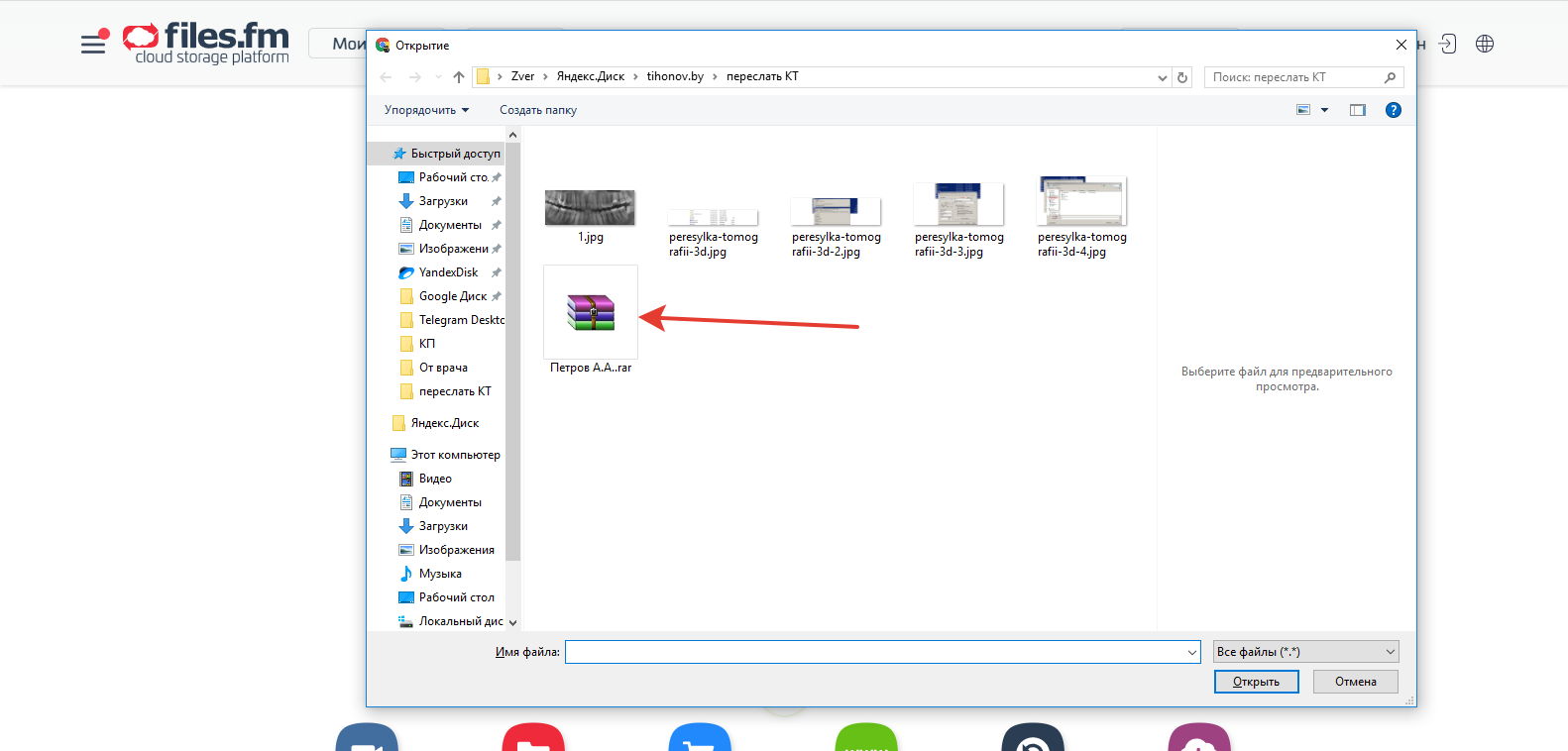The height and width of the screenshot is (751, 1568).
Task: Click Создать папку in the toolbar
Action: pos(537,110)
